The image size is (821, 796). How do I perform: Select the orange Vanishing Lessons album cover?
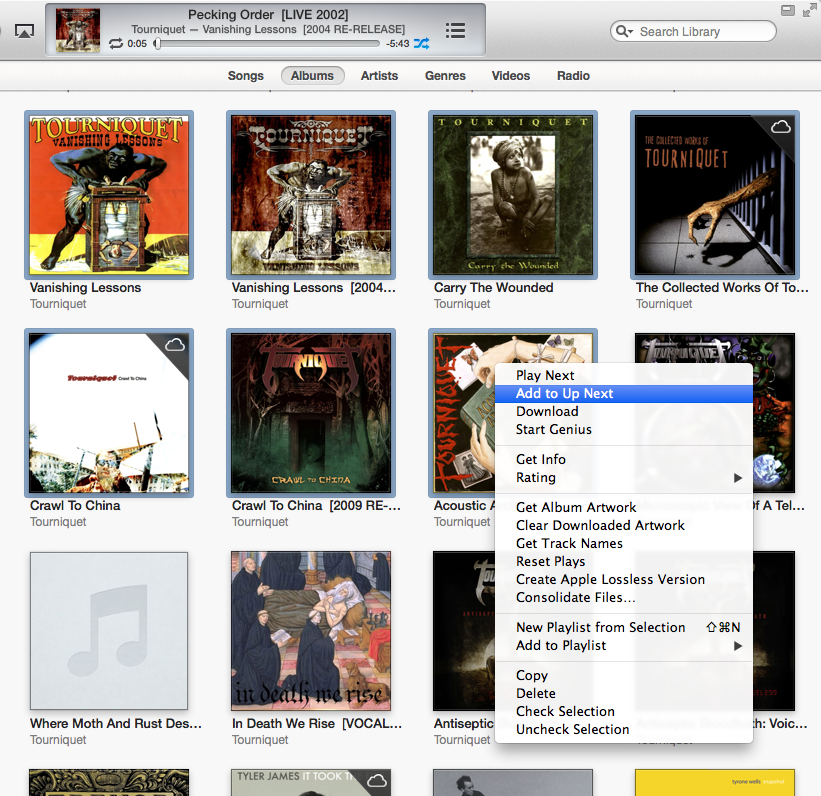pyautogui.click(x=109, y=195)
